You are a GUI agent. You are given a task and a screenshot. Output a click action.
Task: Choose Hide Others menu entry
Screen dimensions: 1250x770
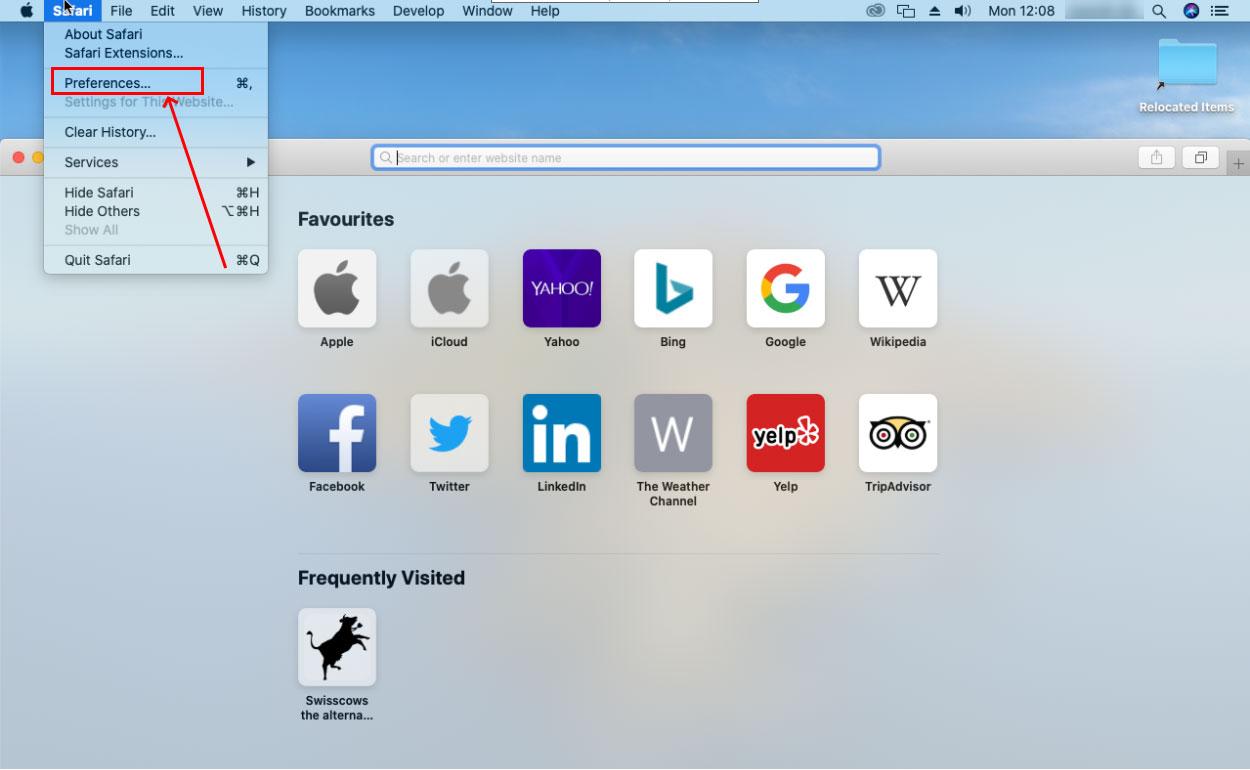pos(156,211)
